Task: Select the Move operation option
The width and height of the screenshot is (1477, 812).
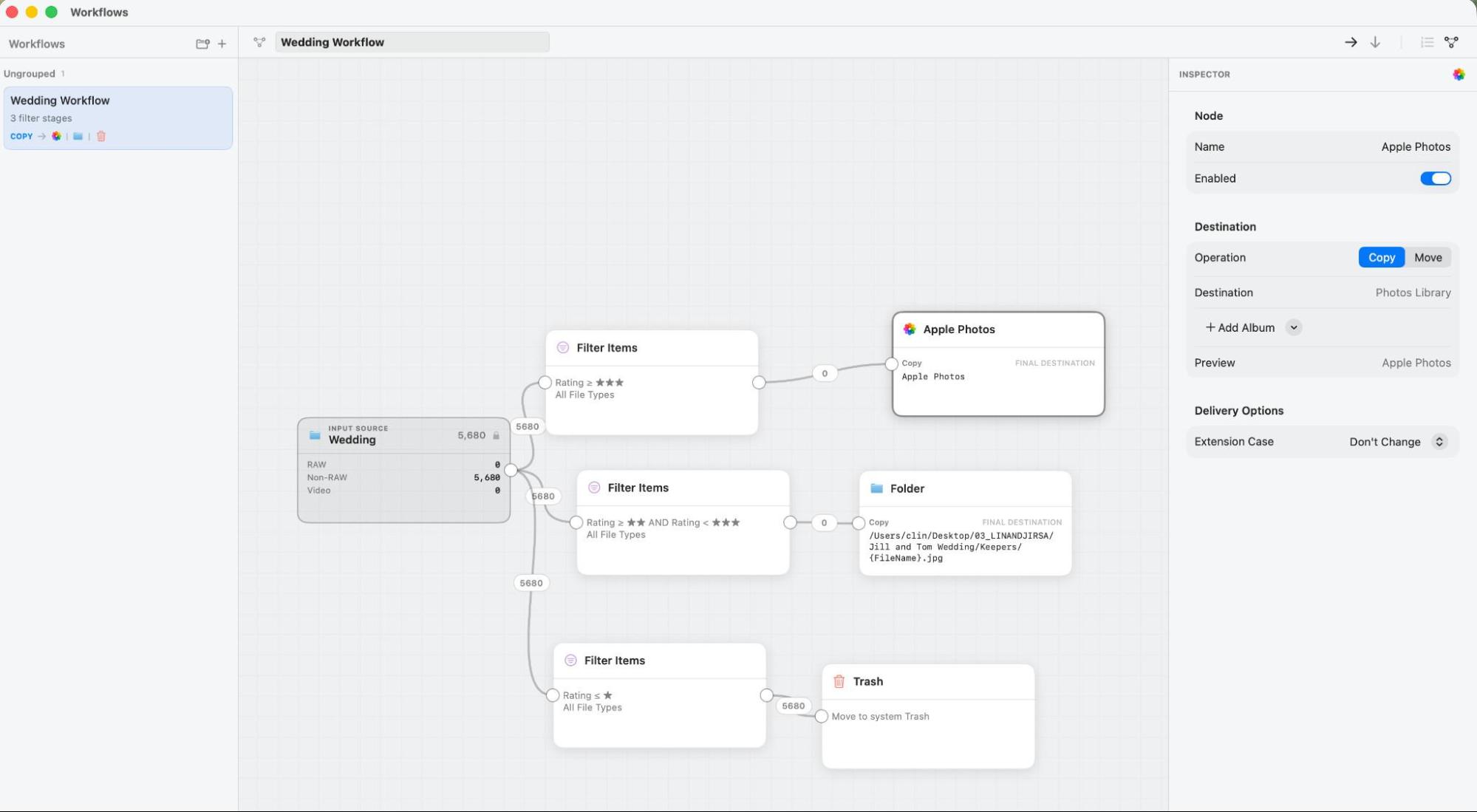Action: [x=1427, y=257]
